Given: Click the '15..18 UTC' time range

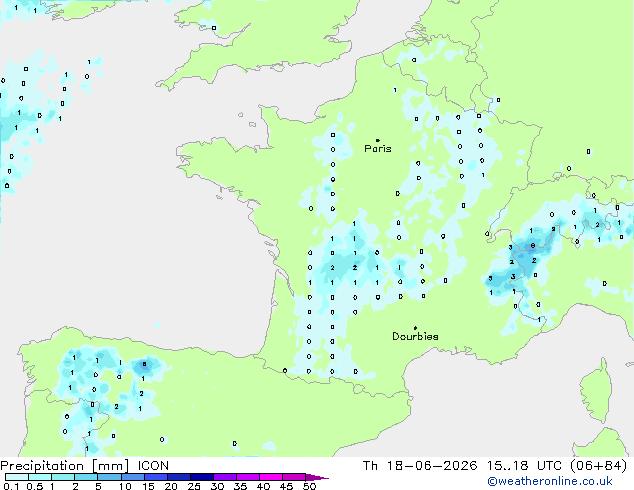Looking at the screenshot, I should tap(524, 466).
